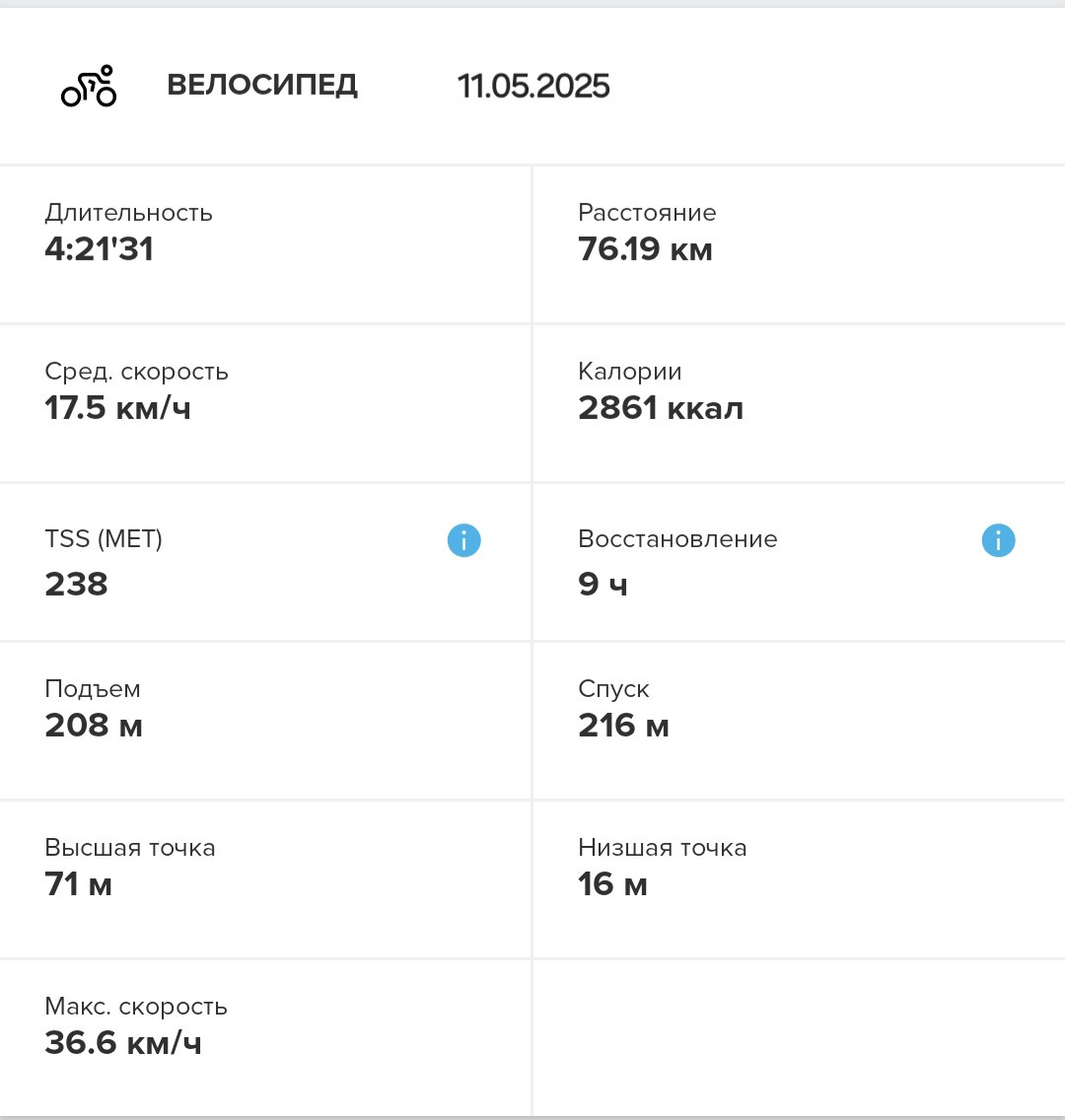This screenshot has height=1120, width=1065.
Task: Select the ВЕЛОСИПЕД activity title
Action: [x=262, y=85]
